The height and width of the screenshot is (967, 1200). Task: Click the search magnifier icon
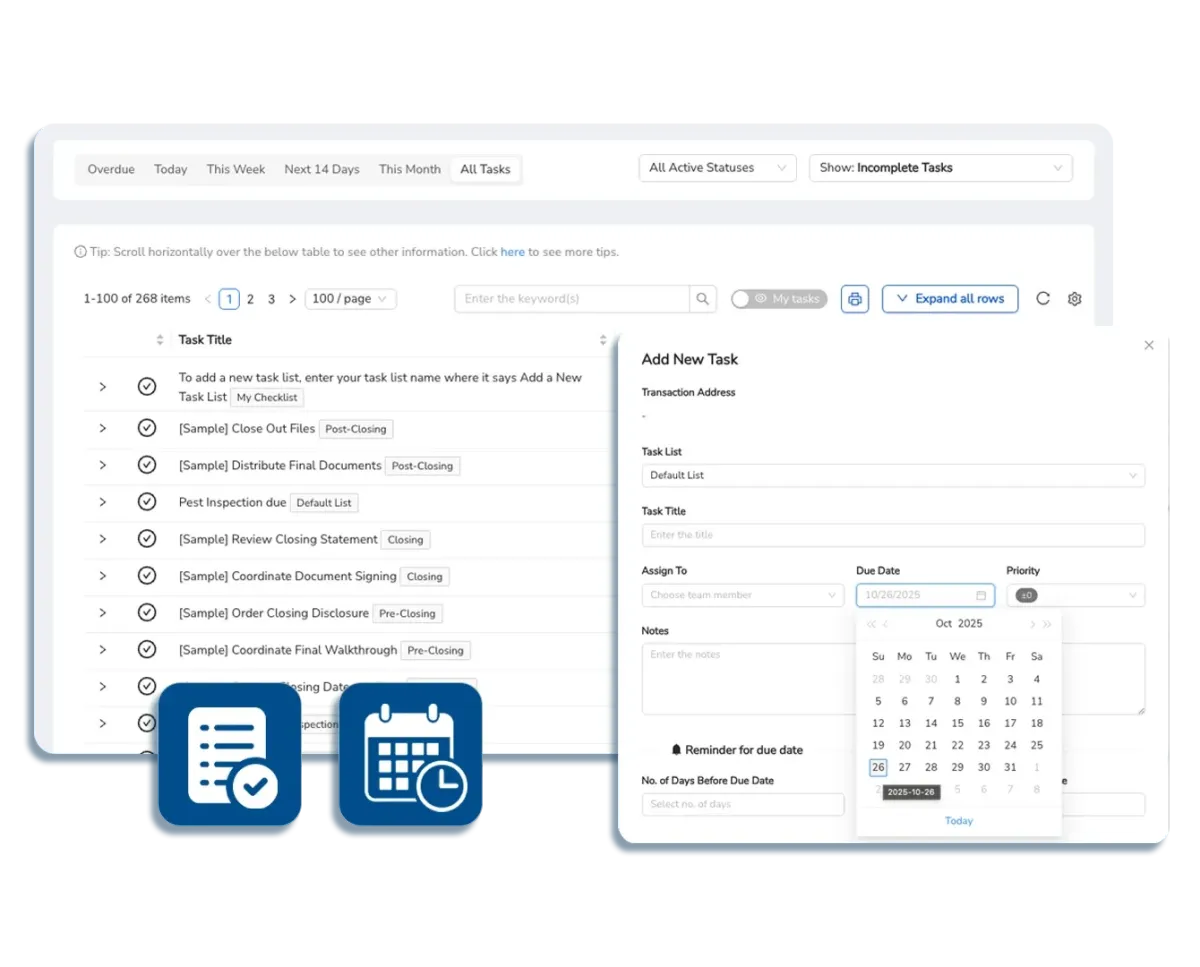click(703, 299)
